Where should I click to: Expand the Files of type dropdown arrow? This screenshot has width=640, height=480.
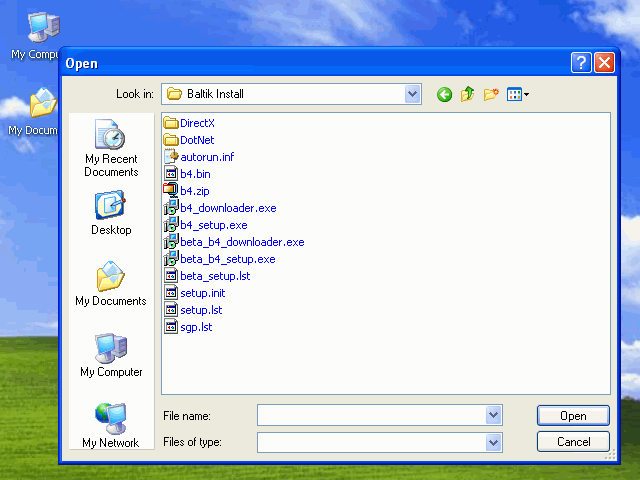[x=493, y=442]
